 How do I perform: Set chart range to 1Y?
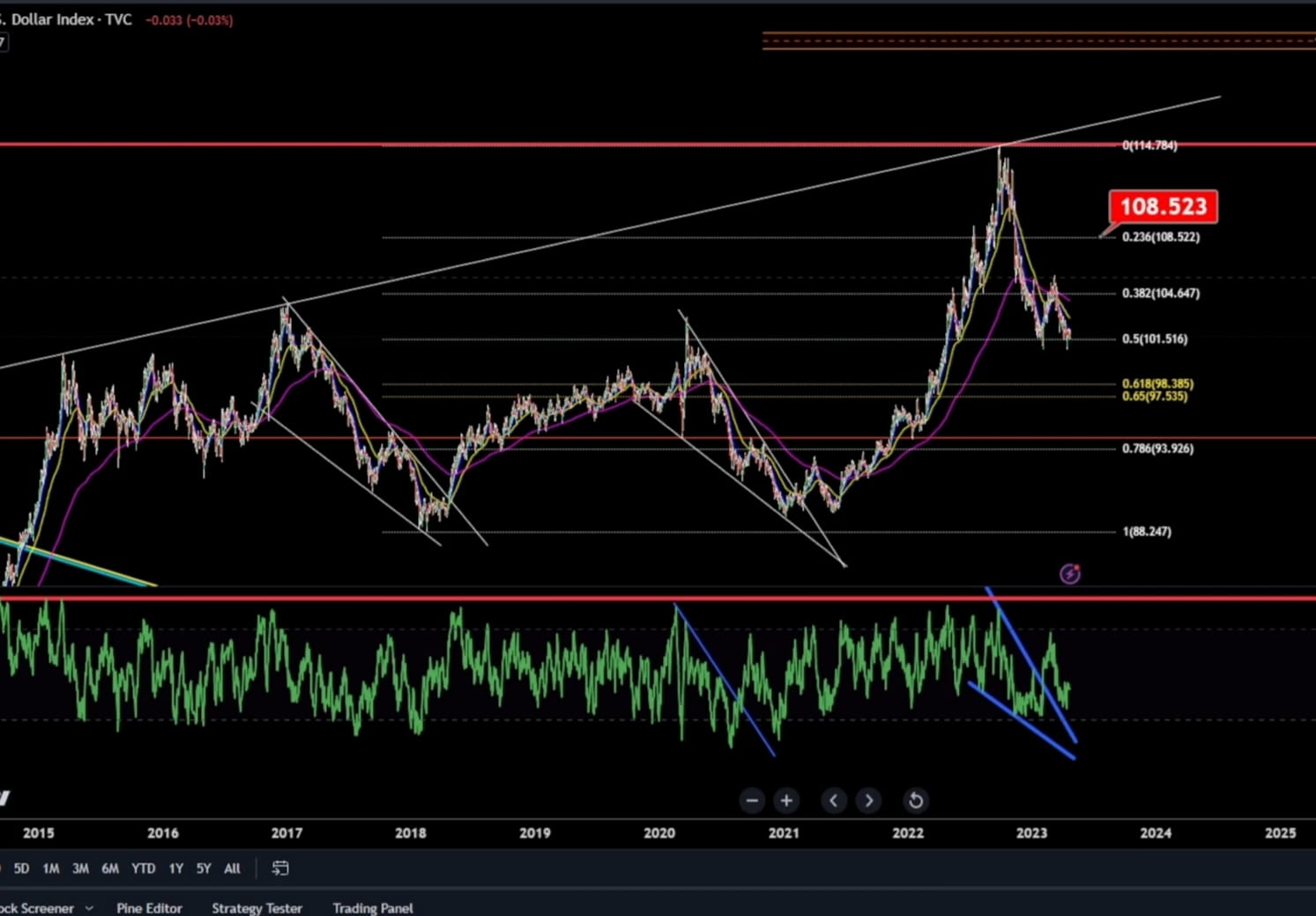point(176,868)
